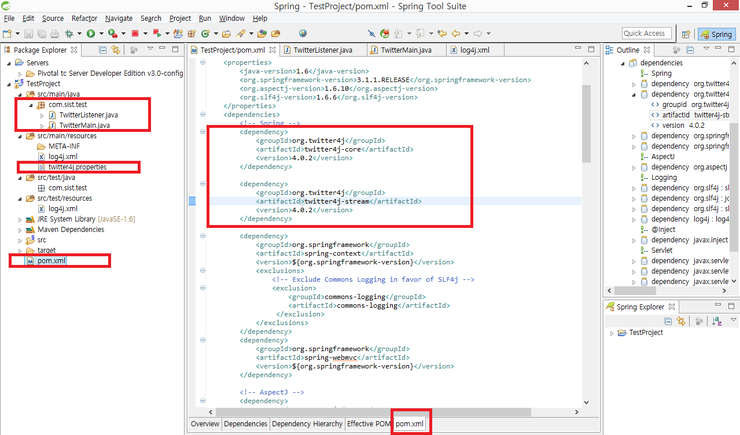Collapse the TestProject tree node

9,84
